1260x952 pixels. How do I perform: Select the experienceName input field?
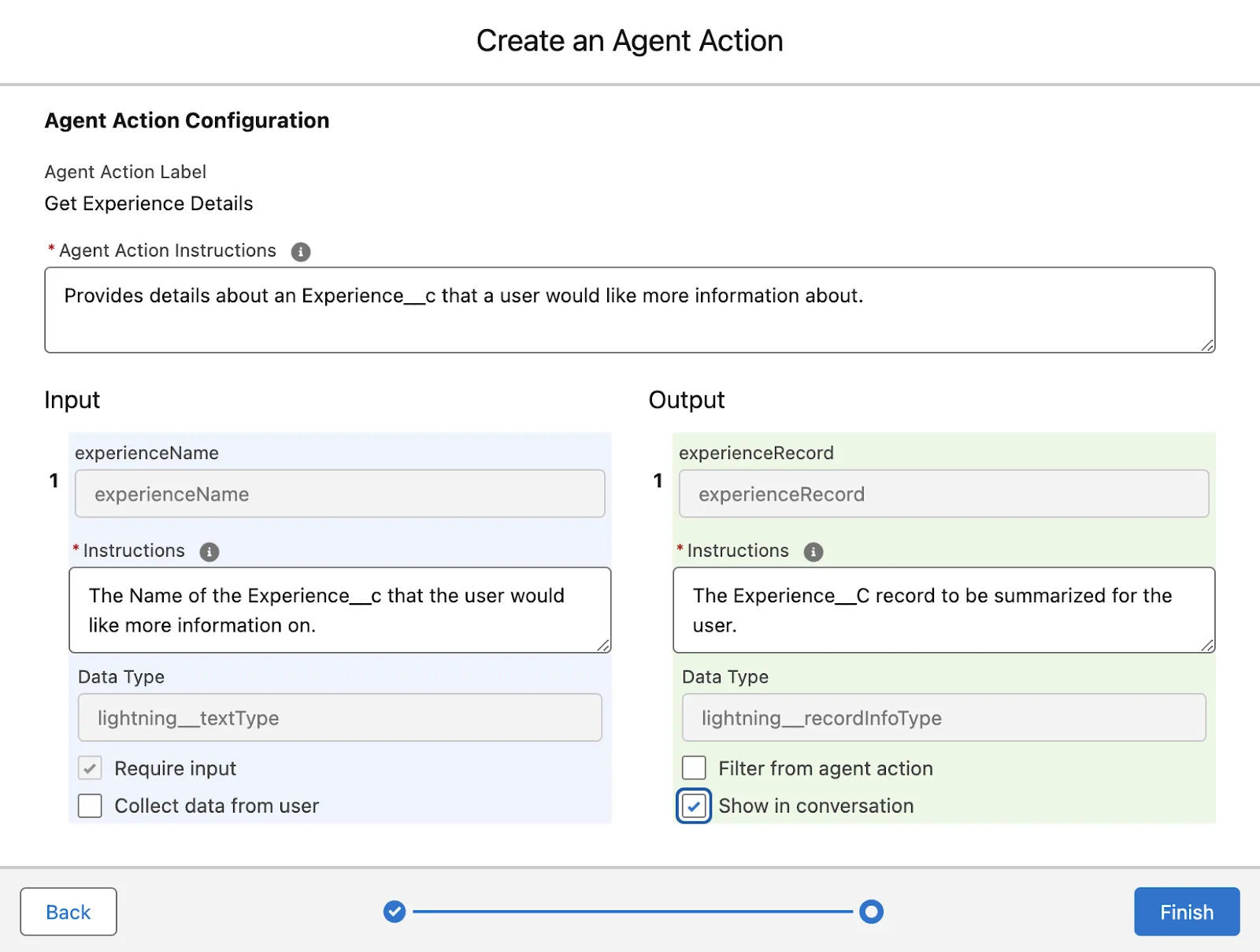click(339, 494)
